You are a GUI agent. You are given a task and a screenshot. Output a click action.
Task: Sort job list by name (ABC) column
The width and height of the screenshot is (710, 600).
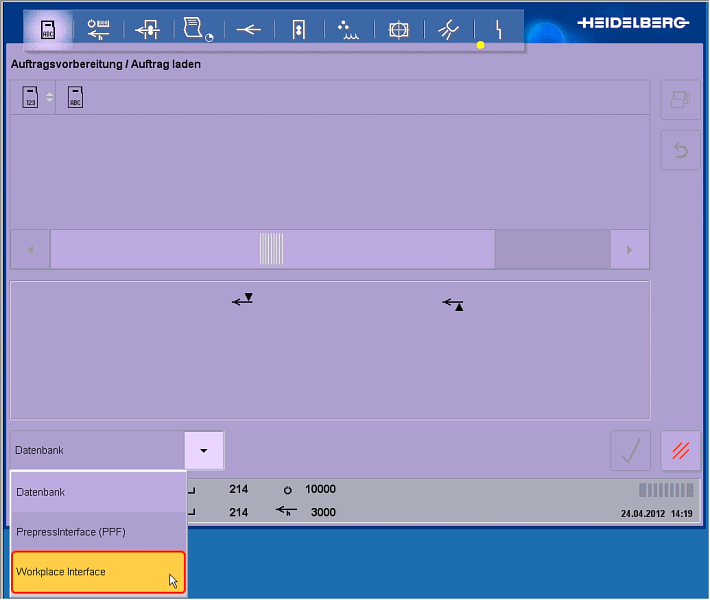click(75, 98)
